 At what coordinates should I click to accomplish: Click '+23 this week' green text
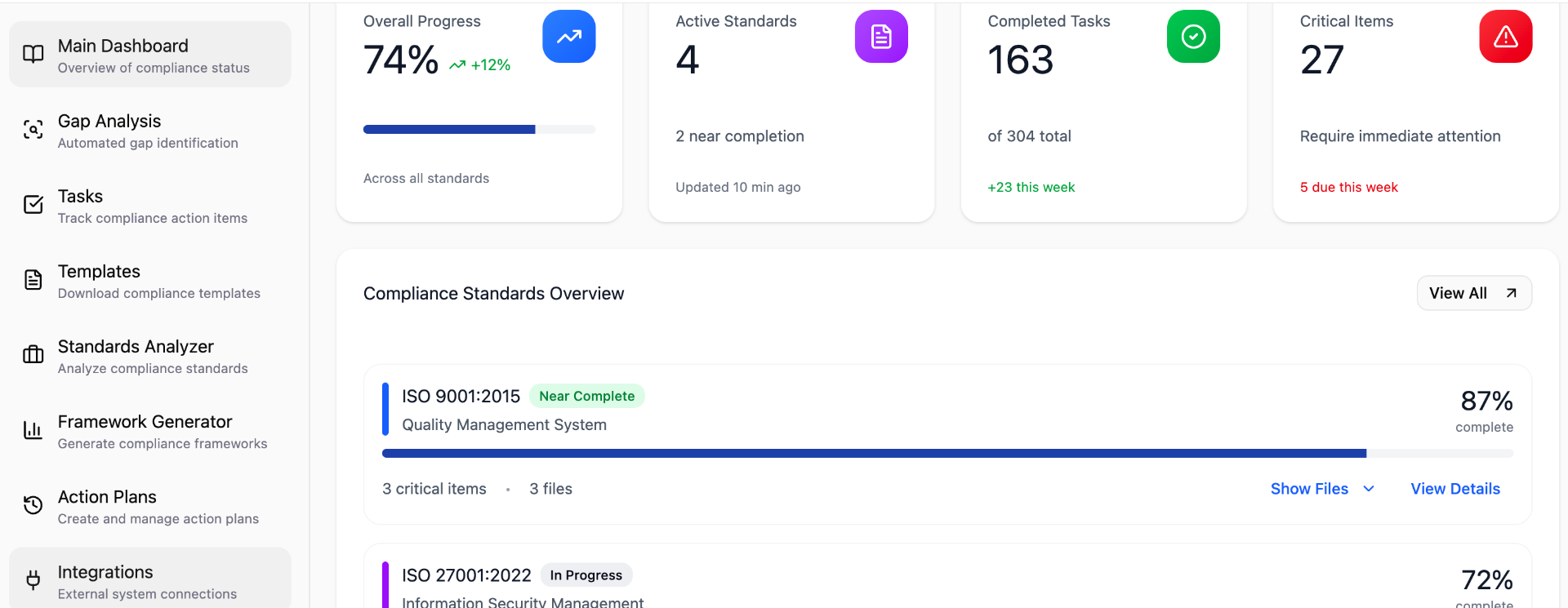point(1031,187)
